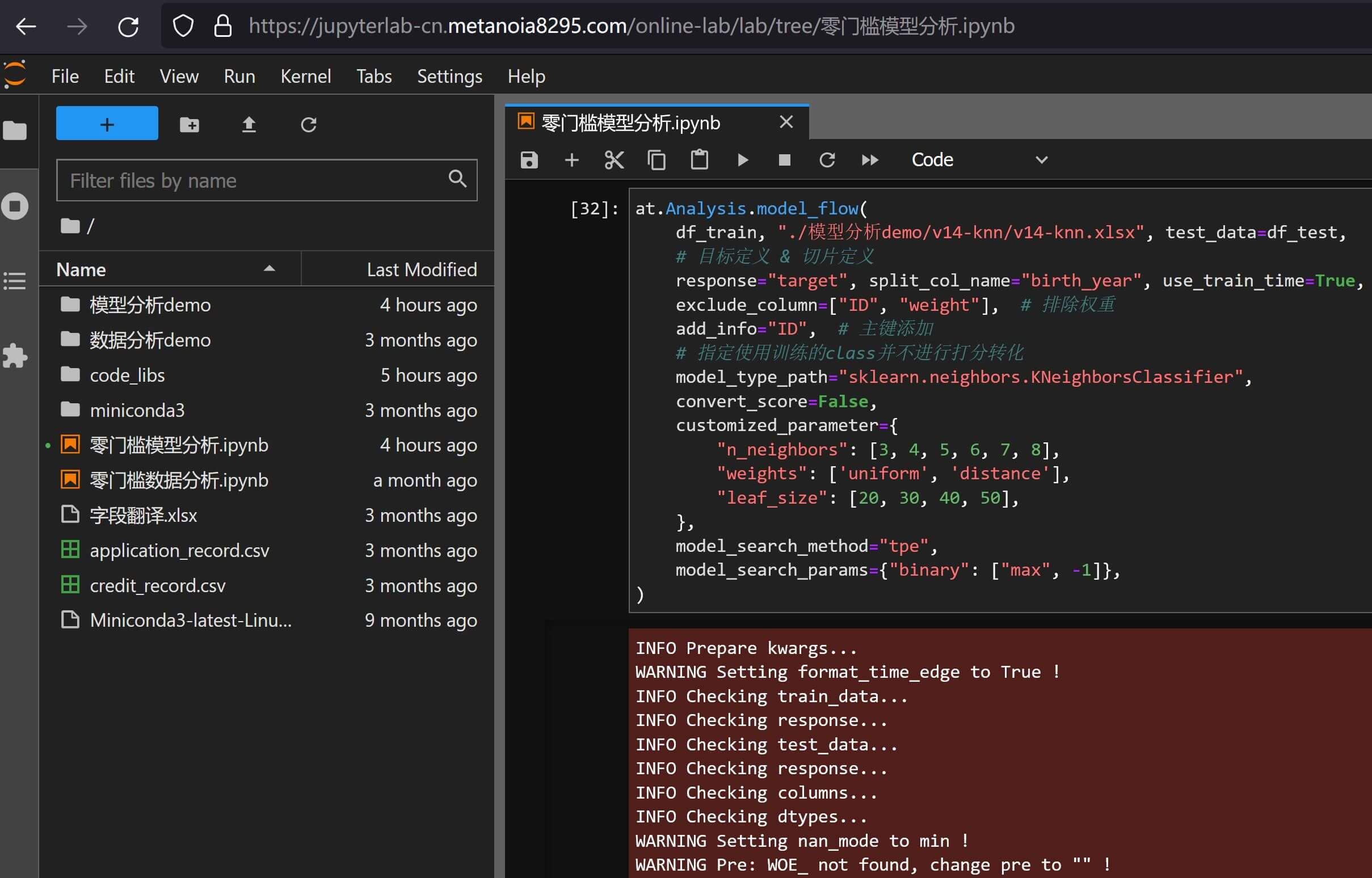Close the 零门槛模型分析.ipynb notebook tab
Image resolution: width=1372 pixels, height=878 pixels.
click(786, 122)
